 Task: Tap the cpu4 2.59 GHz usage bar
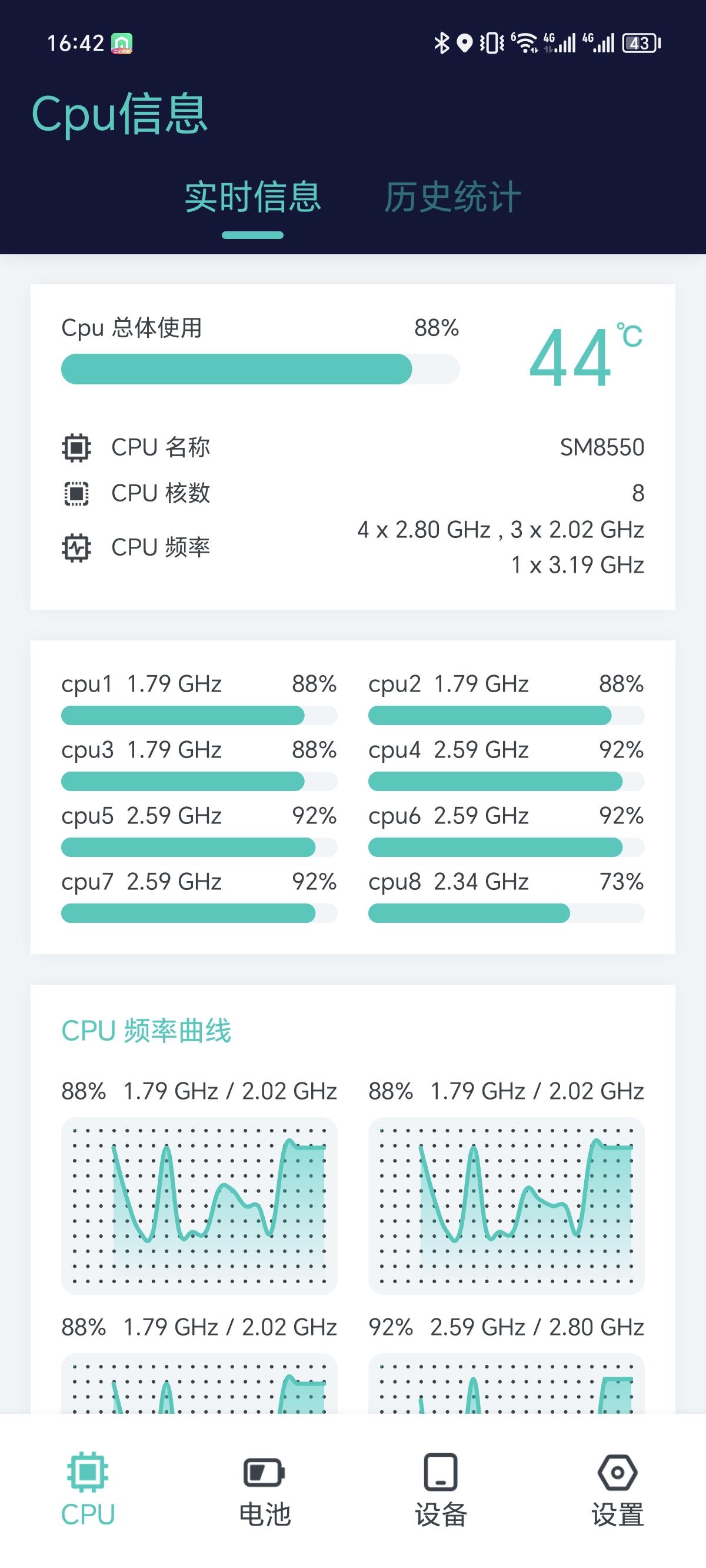[x=507, y=781]
